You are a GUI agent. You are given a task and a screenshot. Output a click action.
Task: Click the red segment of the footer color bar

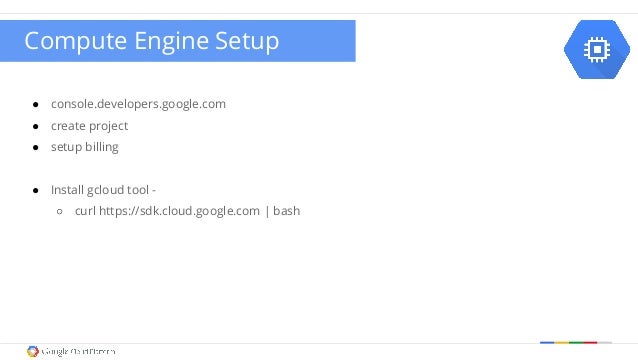590,343
